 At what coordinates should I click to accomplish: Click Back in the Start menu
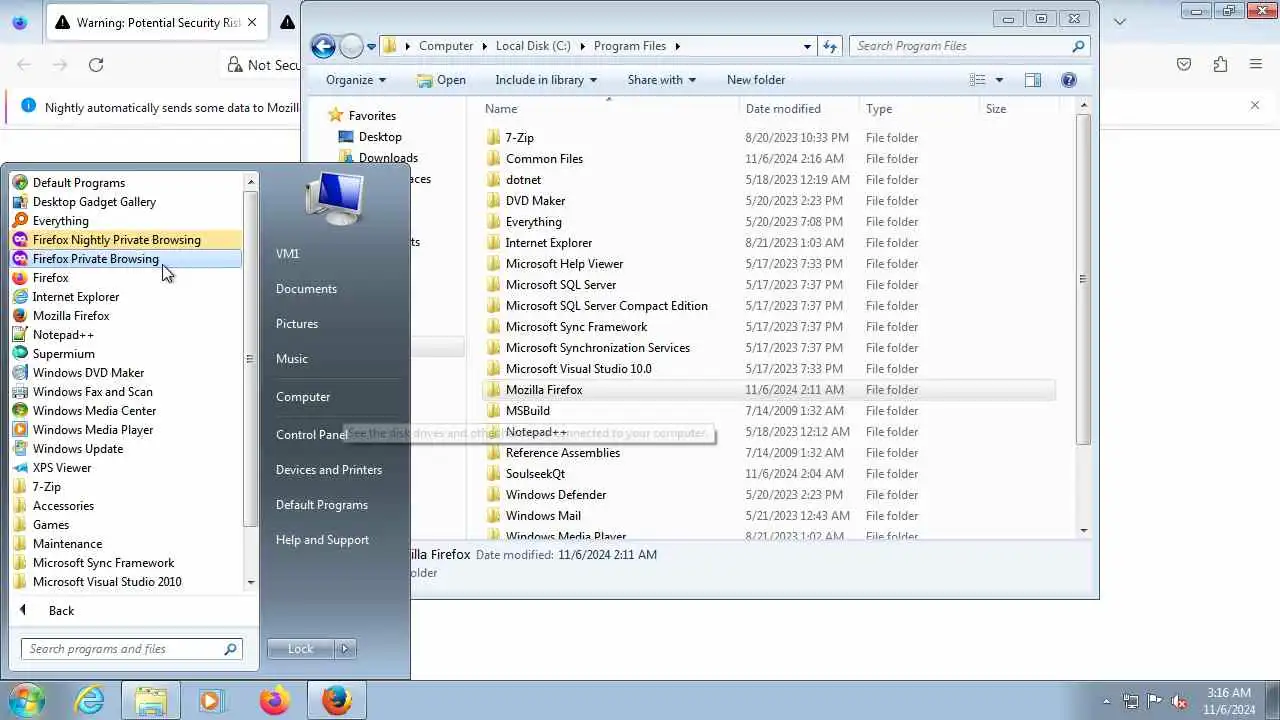61,611
